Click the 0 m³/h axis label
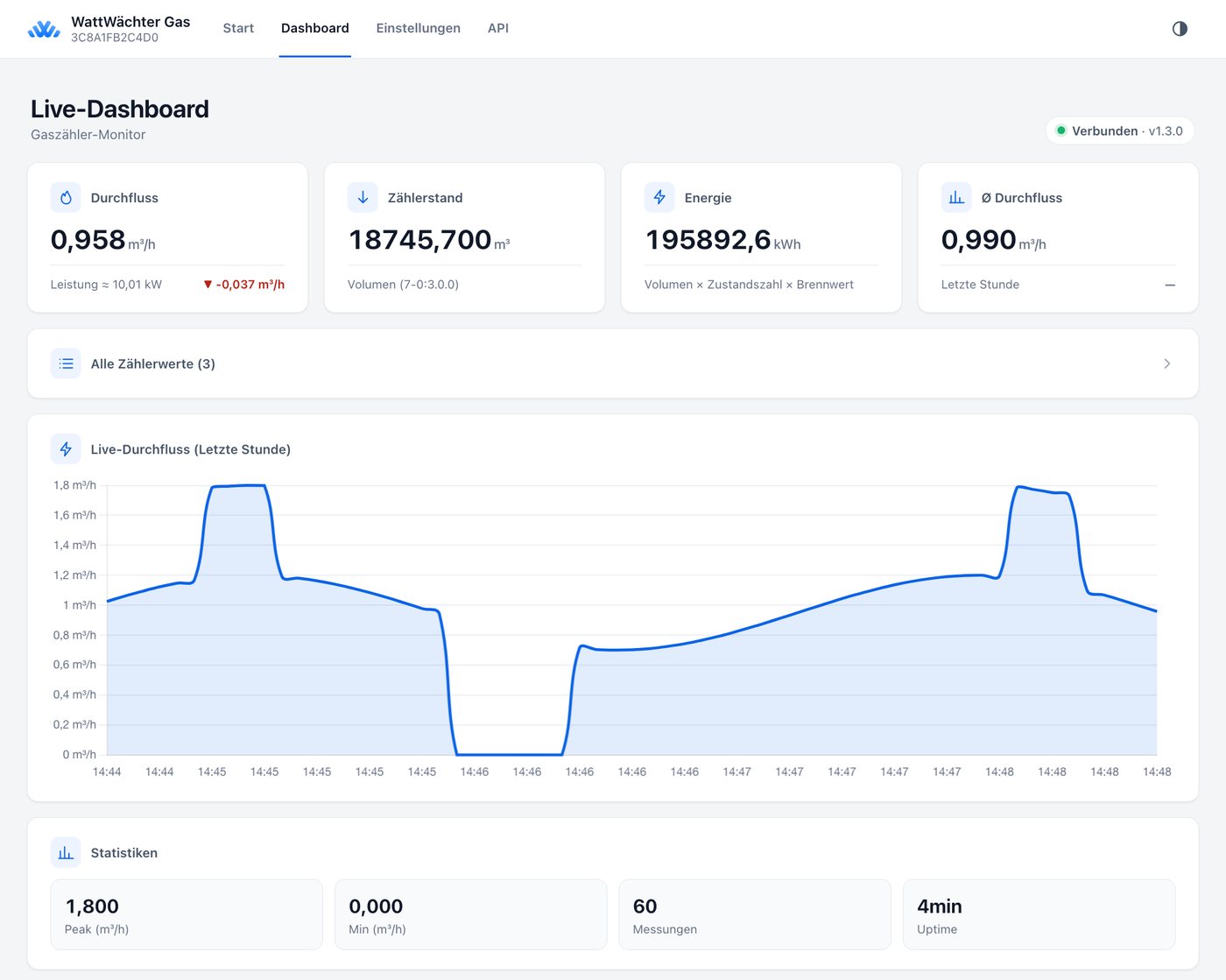The height and width of the screenshot is (980, 1226). click(x=79, y=754)
